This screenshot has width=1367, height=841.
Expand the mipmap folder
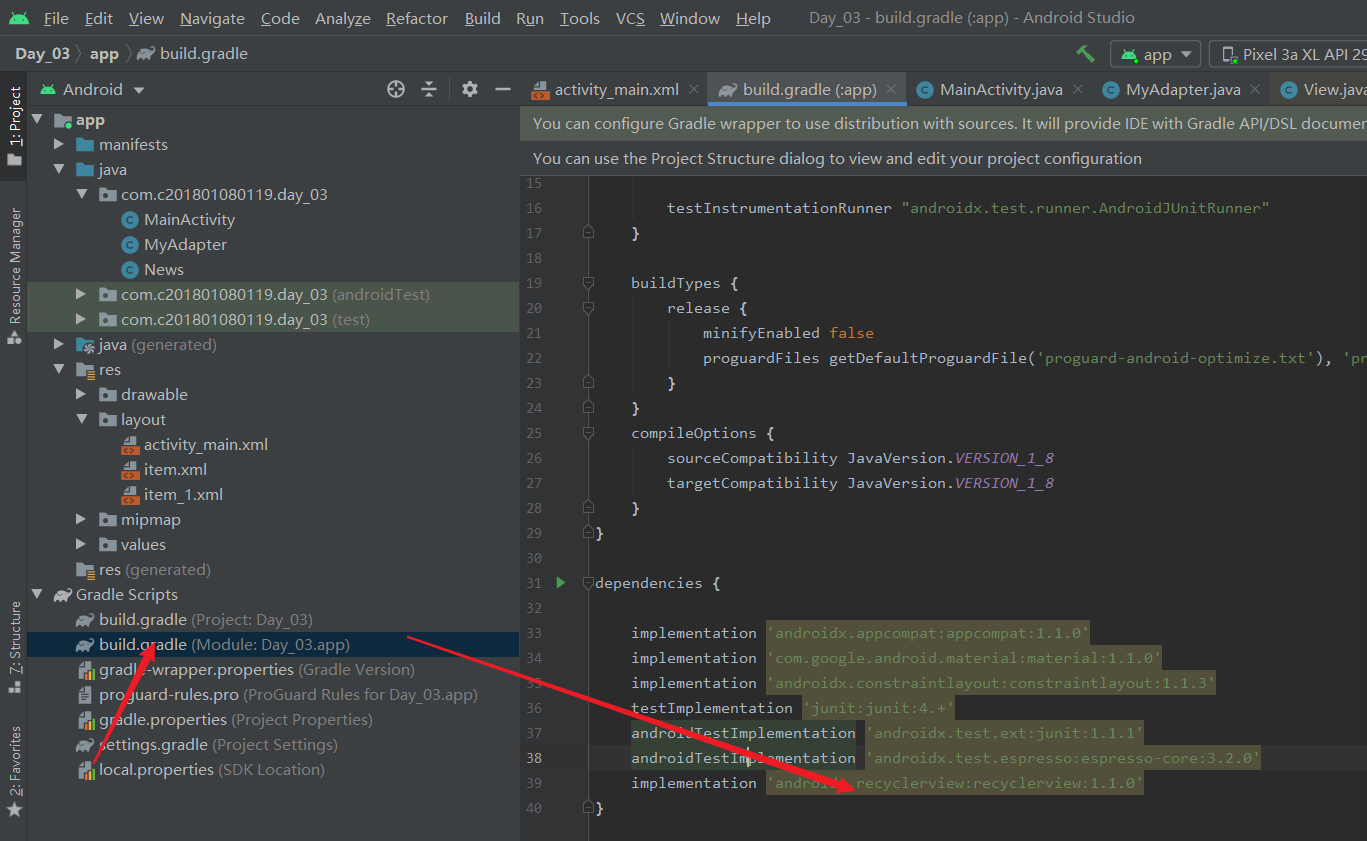(x=82, y=520)
